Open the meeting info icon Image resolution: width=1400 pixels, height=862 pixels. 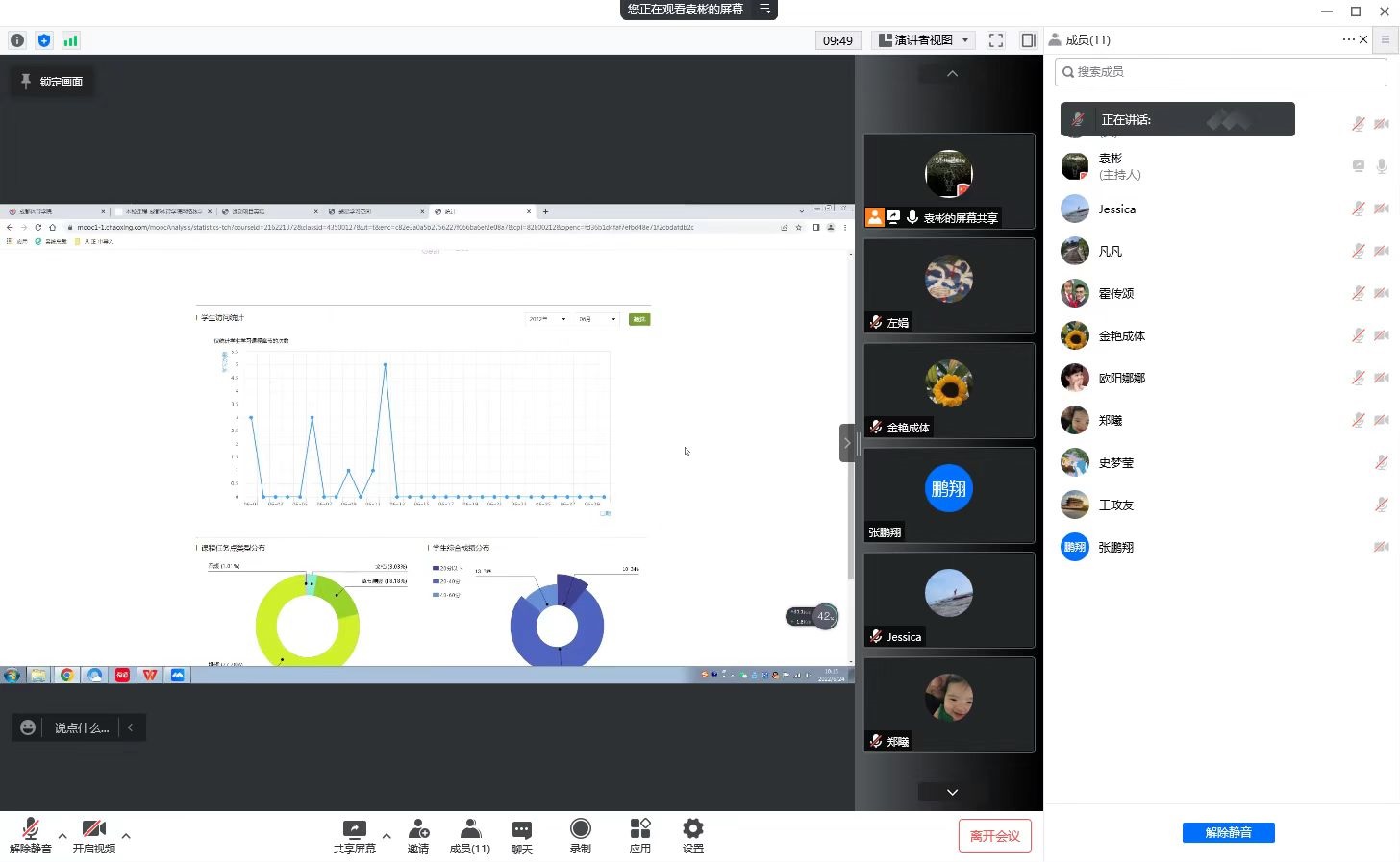[17, 40]
